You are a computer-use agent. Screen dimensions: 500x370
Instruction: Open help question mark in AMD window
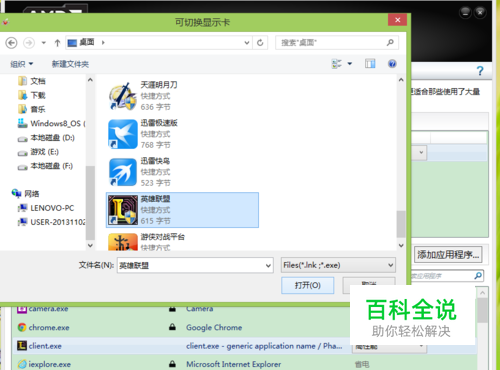480,71
